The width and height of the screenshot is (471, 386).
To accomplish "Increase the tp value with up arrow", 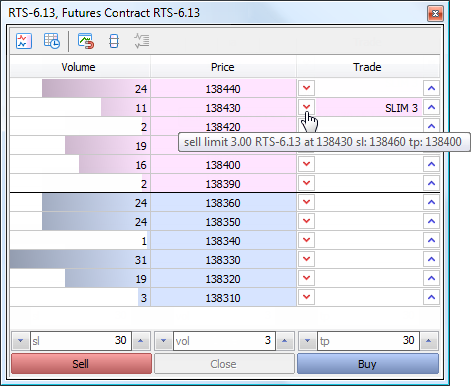I will 429,341.
